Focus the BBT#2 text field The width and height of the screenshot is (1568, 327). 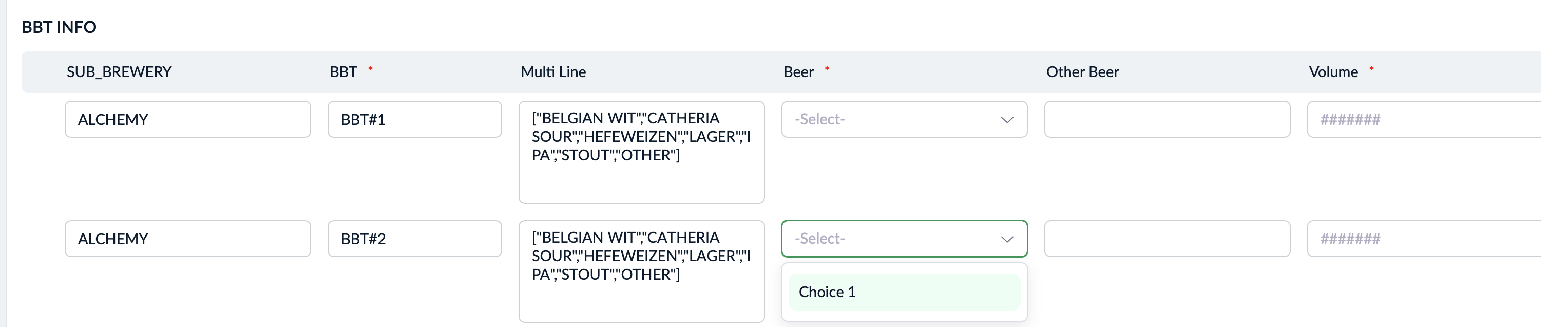click(414, 239)
